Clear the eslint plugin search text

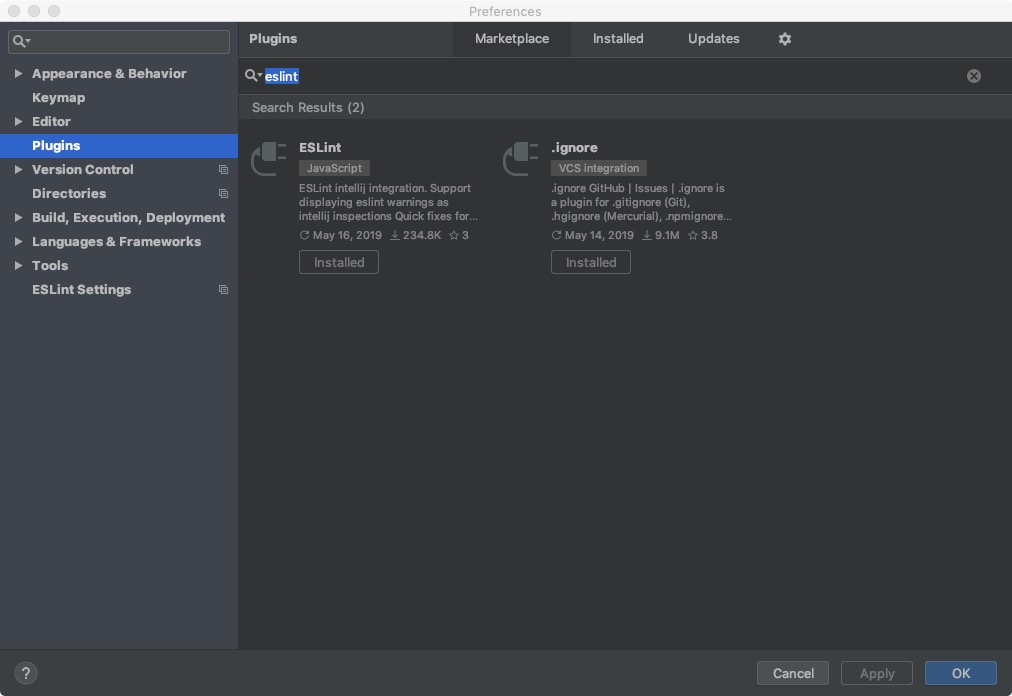(973, 76)
